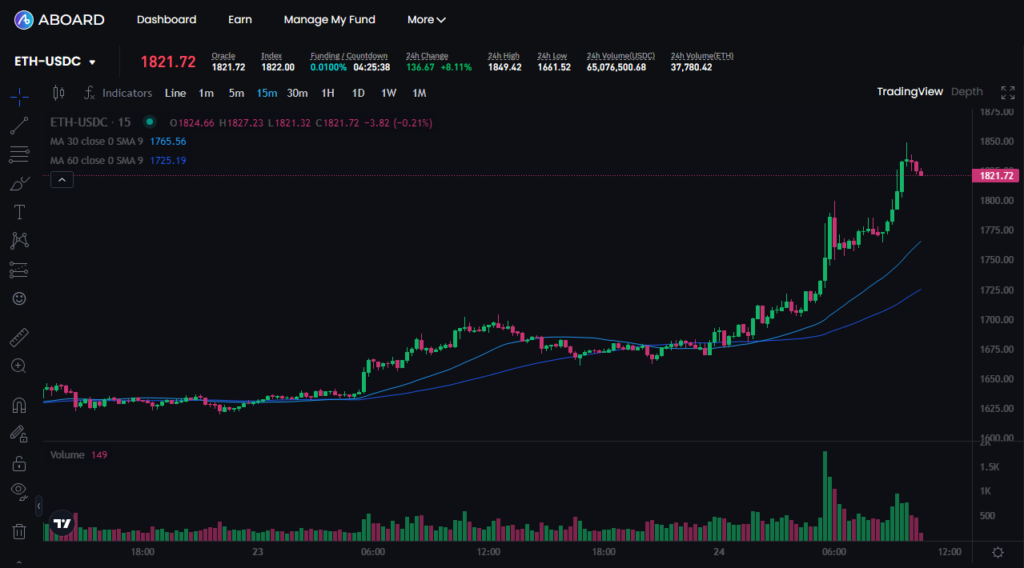Select the trend line drawing tool
This screenshot has height=568, width=1024.
click(x=19, y=125)
